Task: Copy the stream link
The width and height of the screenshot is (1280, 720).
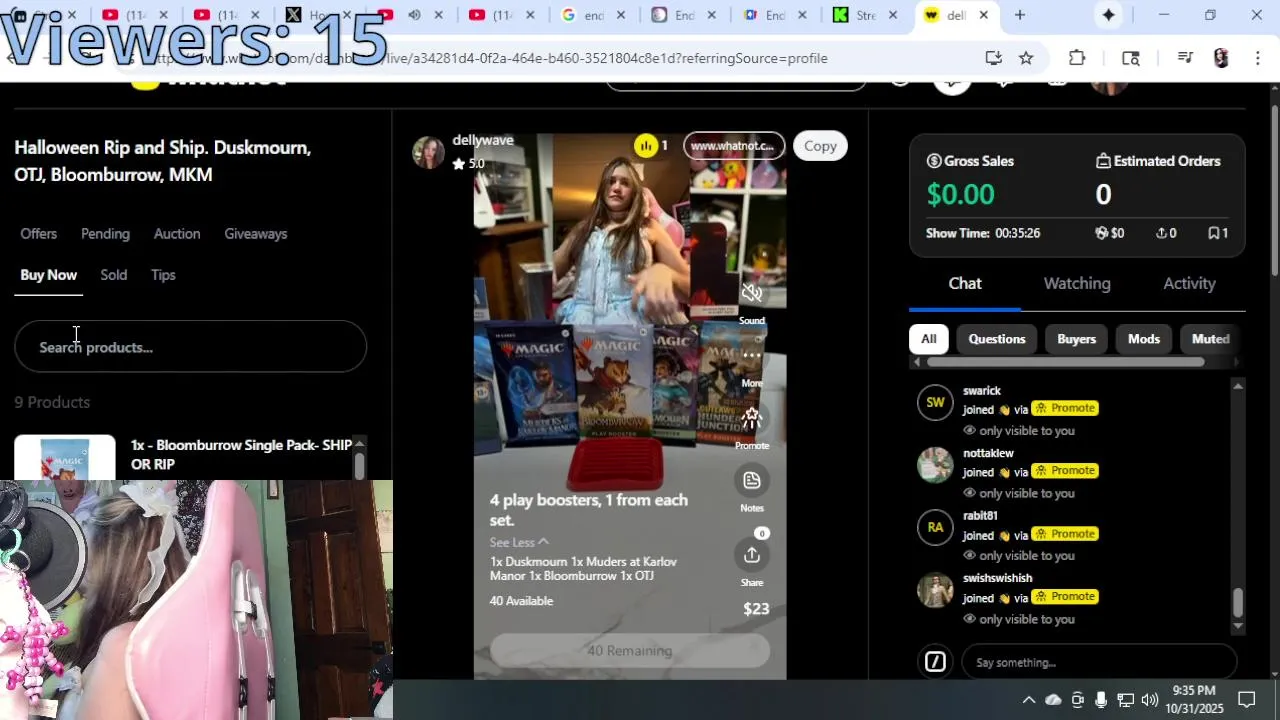Action: (820, 146)
